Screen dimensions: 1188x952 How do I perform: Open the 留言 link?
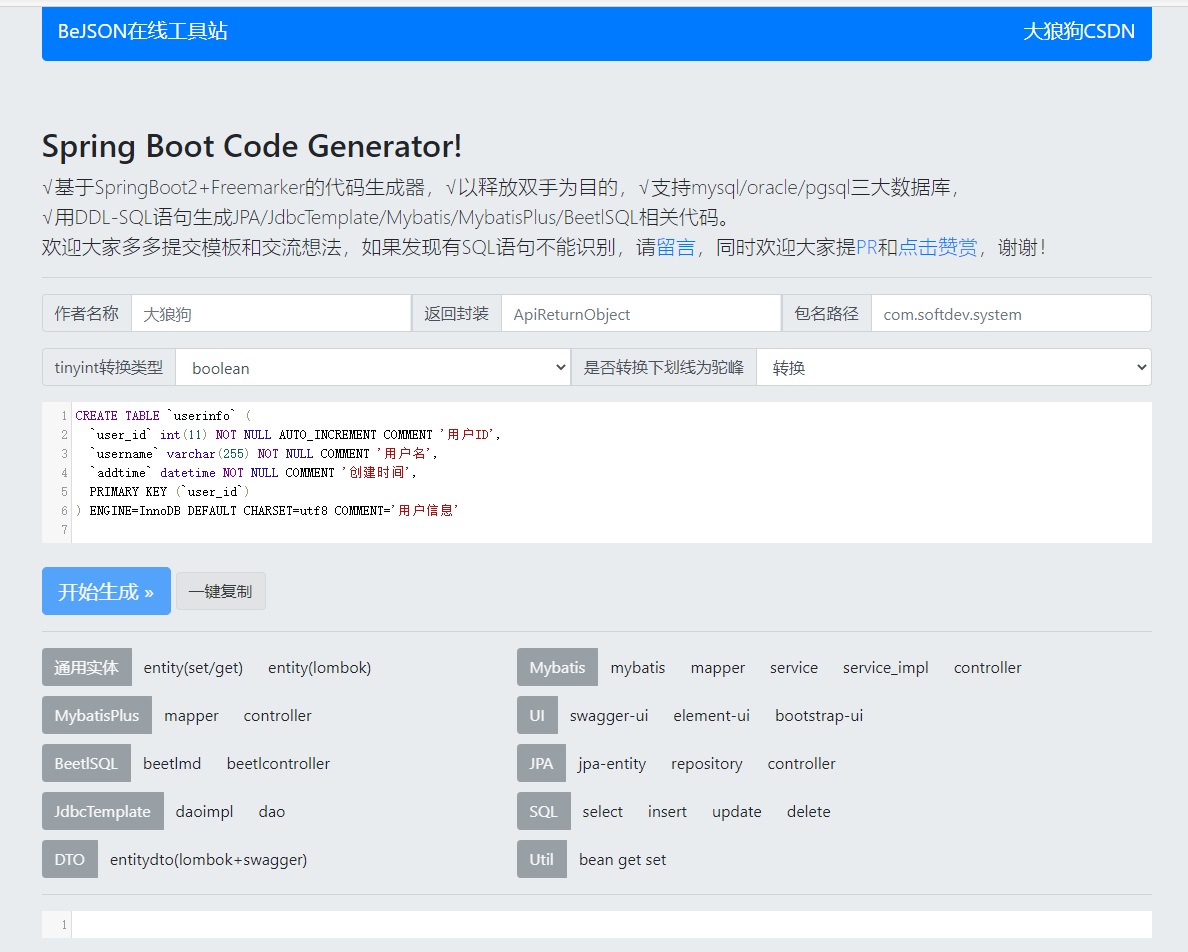(x=676, y=248)
